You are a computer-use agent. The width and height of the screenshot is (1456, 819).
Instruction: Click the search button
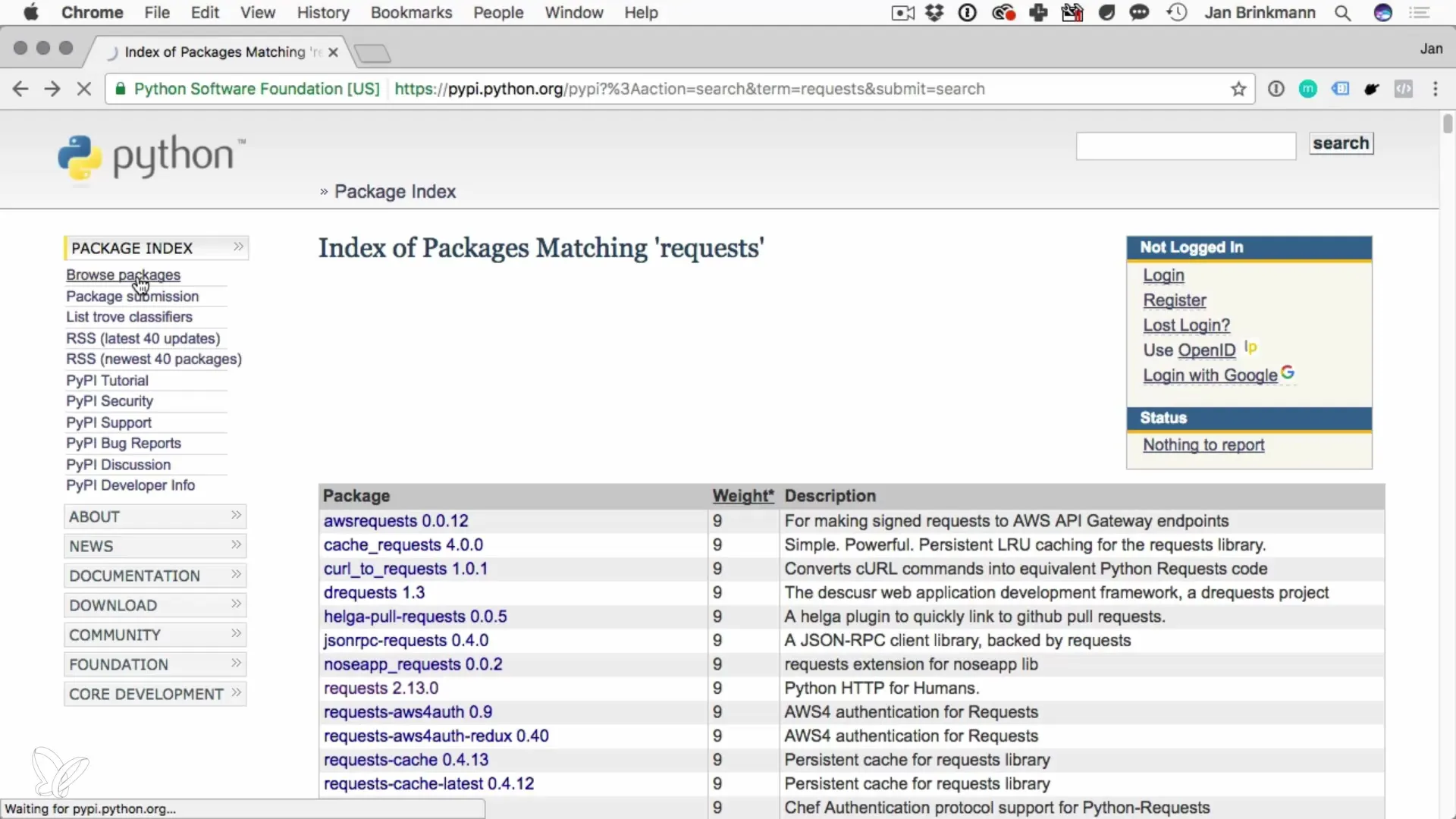(1341, 143)
